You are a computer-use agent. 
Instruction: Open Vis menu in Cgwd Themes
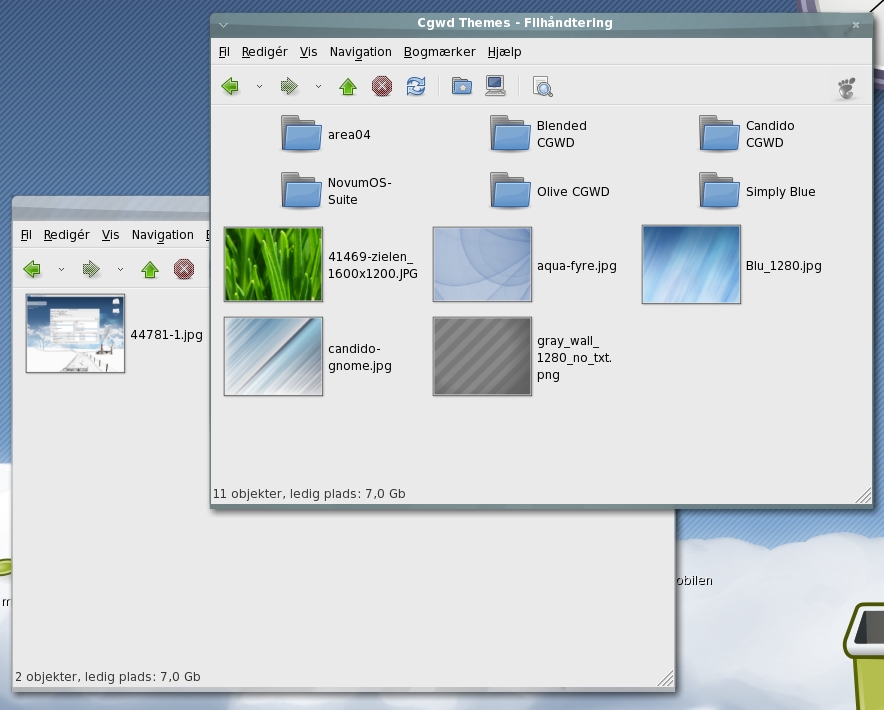click(x=308, y=52)
